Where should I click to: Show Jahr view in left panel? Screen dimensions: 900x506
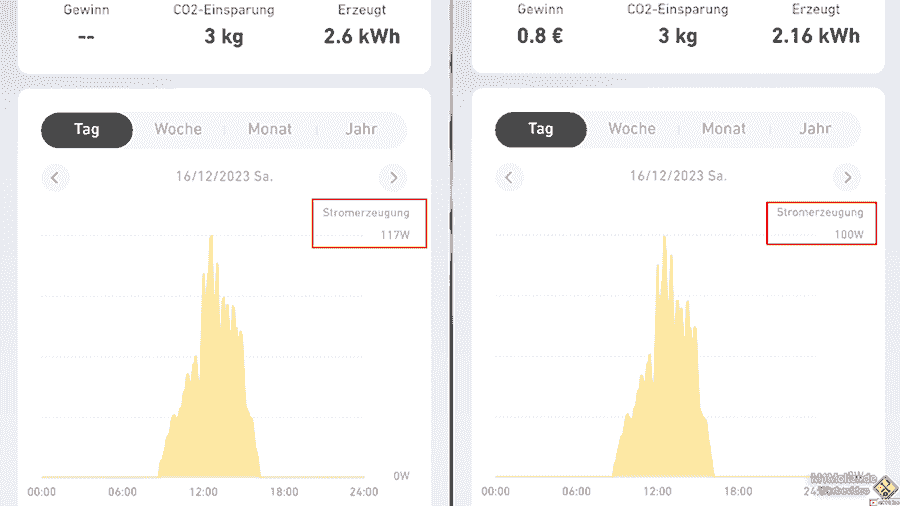[361, 129]
